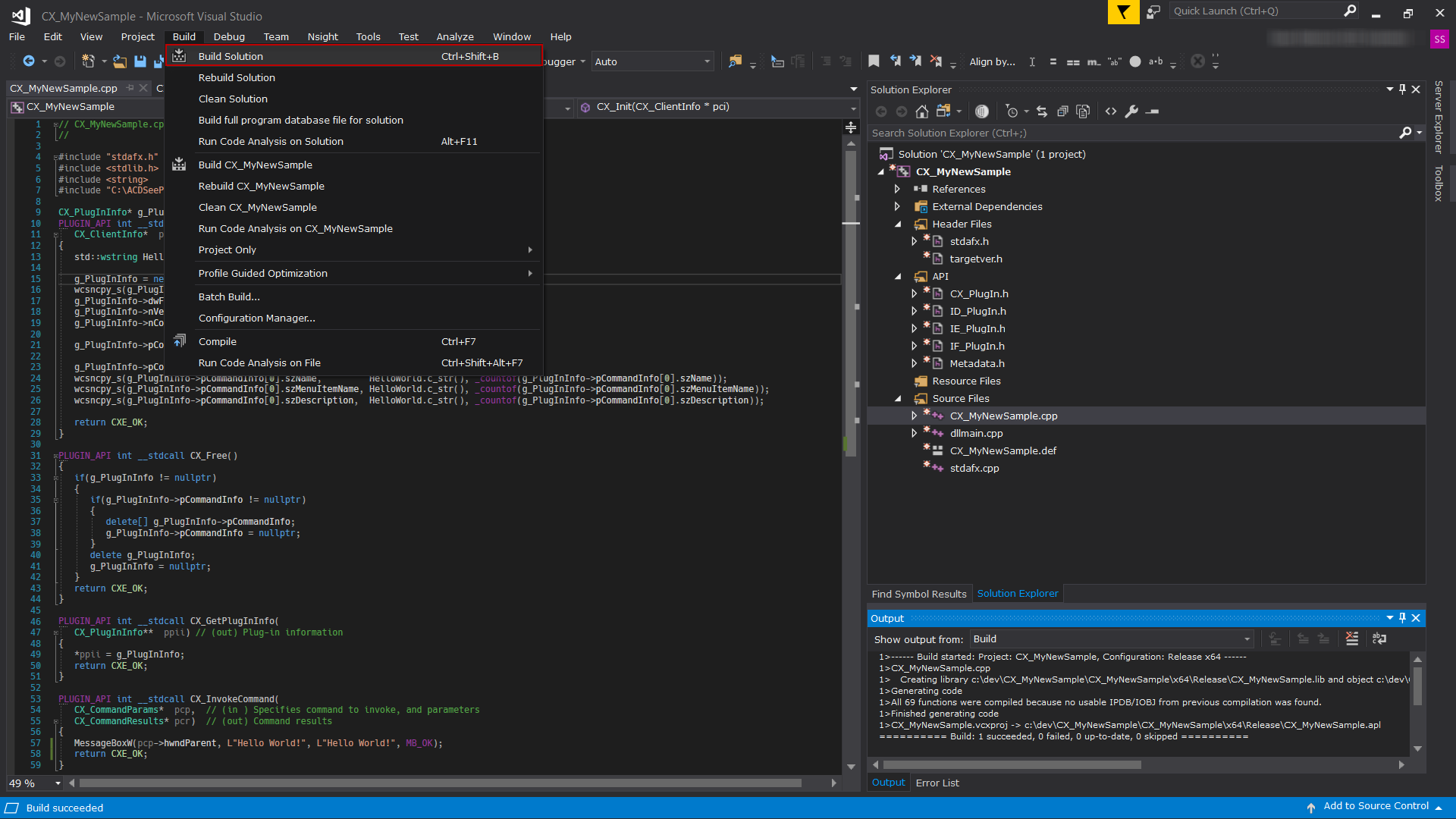This screenshot has height=819, width=1456.
Task: Select Resource Files folder in tree
Action: tap(966, 381)
